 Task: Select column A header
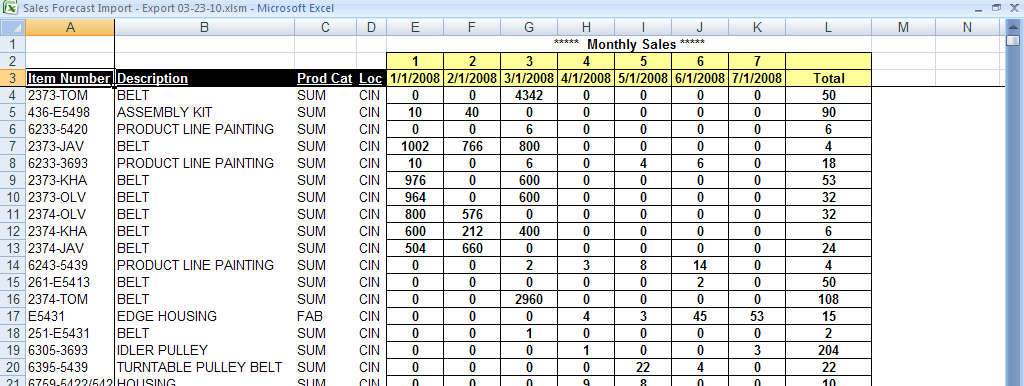(70, 27)
